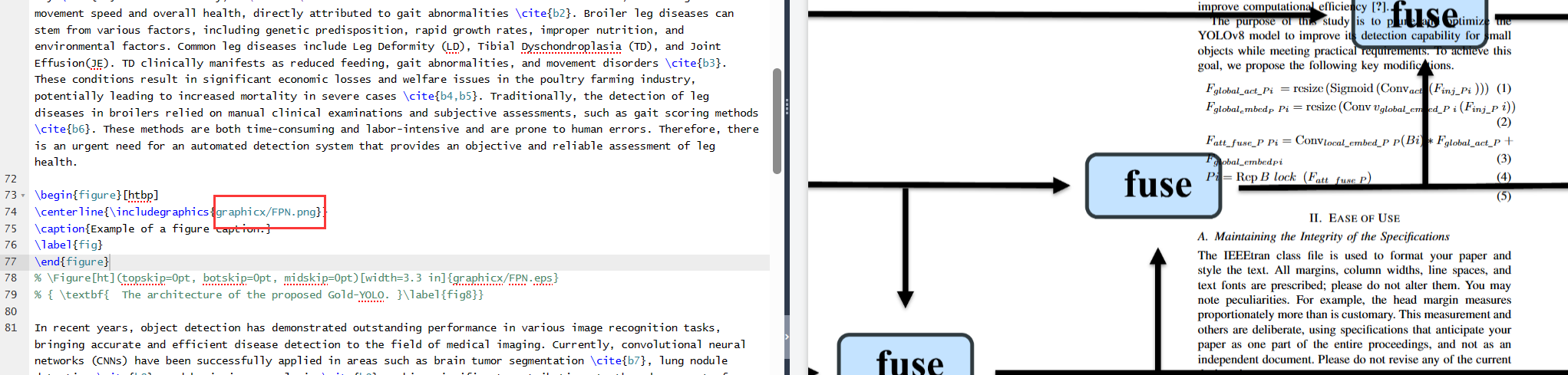1568x375 pixels.
Task: Place cursor on \begin{figure} command
Action: [x=78, y=195]
